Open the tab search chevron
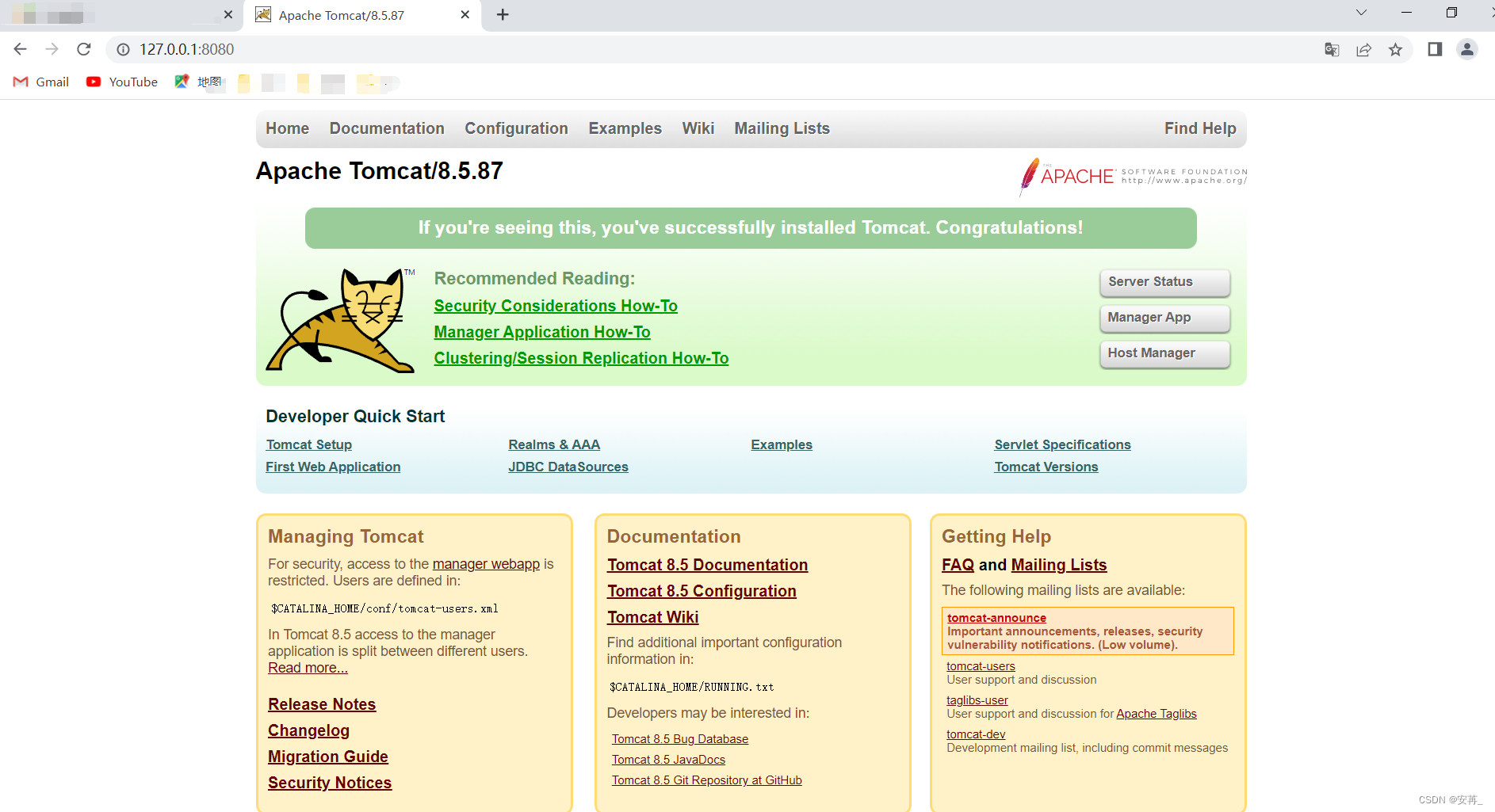1495x812 pixels. [1361, 13]
